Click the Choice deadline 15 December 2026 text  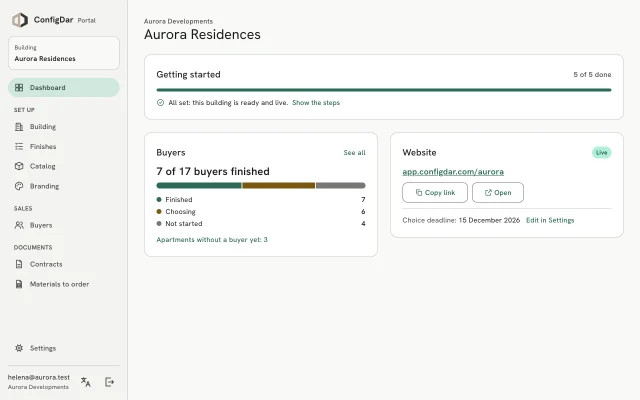(x=461, y=220)
